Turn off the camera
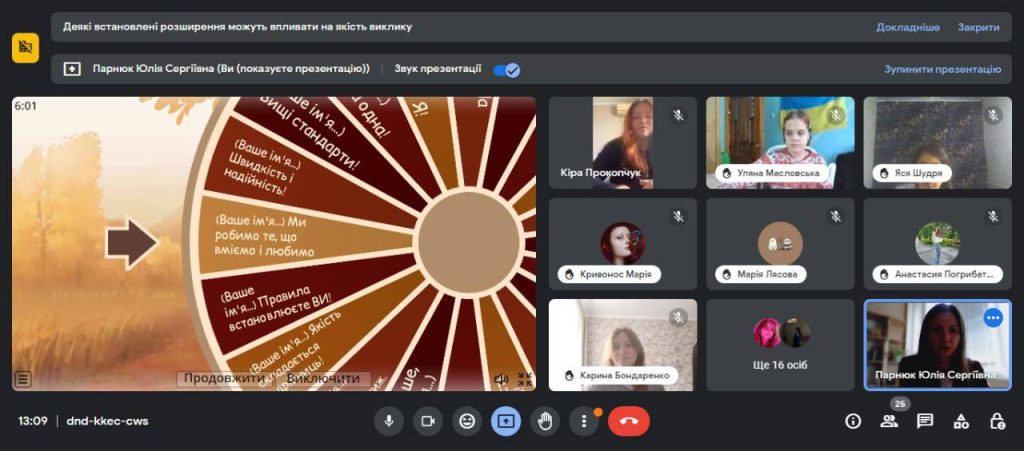 click(x=428, y=421)
